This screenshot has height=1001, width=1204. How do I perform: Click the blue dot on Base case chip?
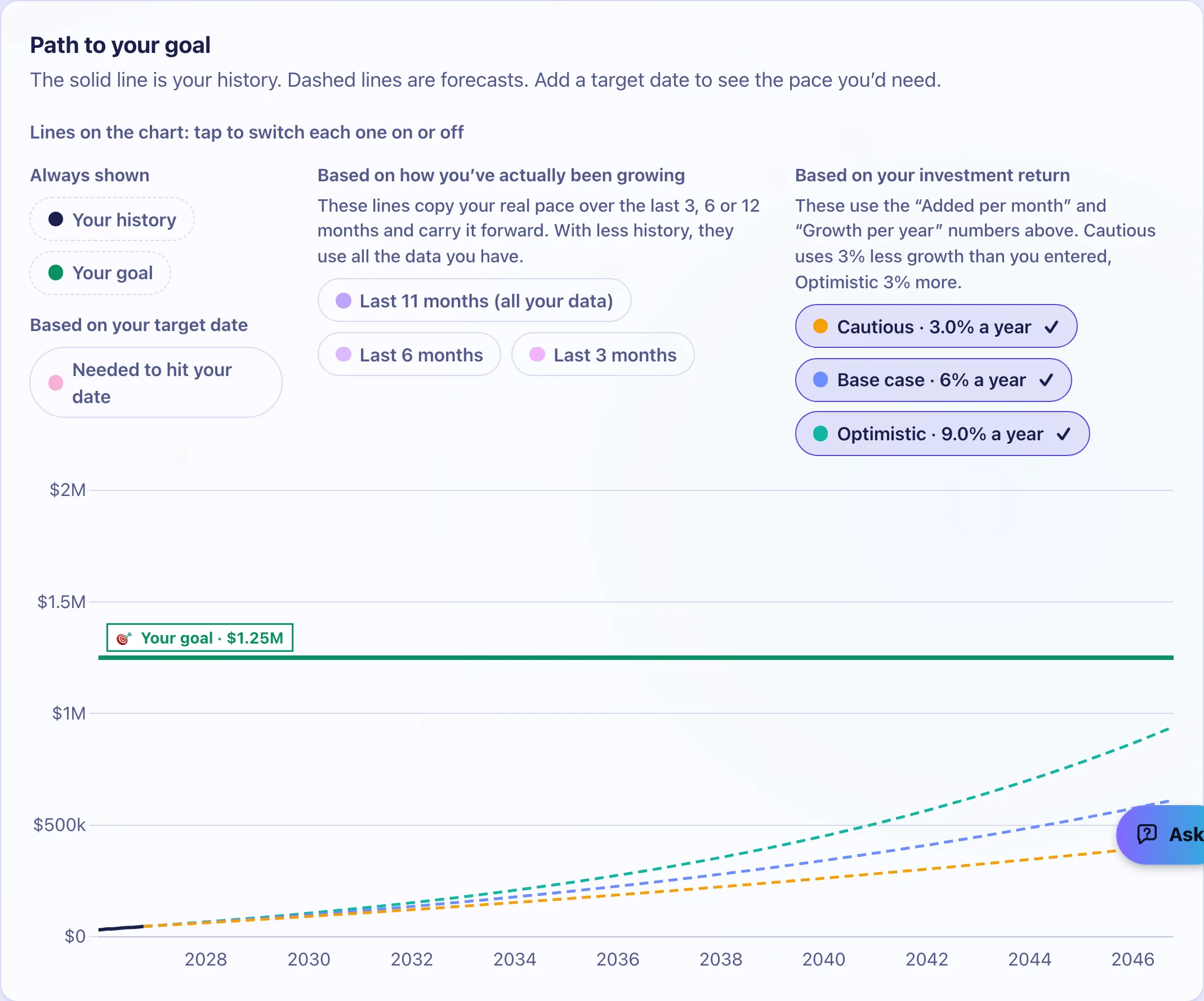(820, 379)
